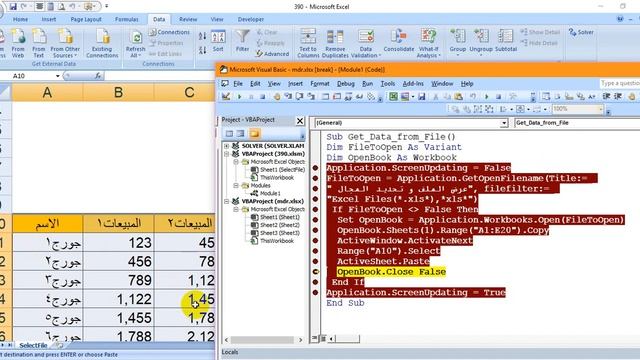The image size is (640, 360).
Task: Open Existing Connections in ribbon
Action: (x=102, y=43)
